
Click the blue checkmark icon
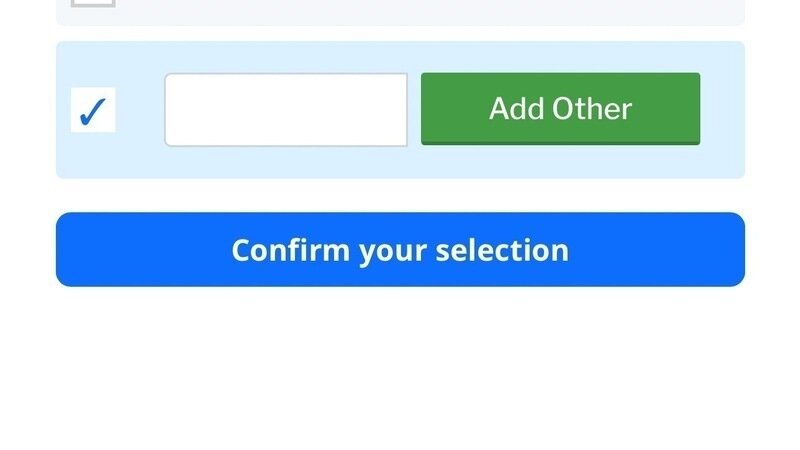[x=93, y=110]
